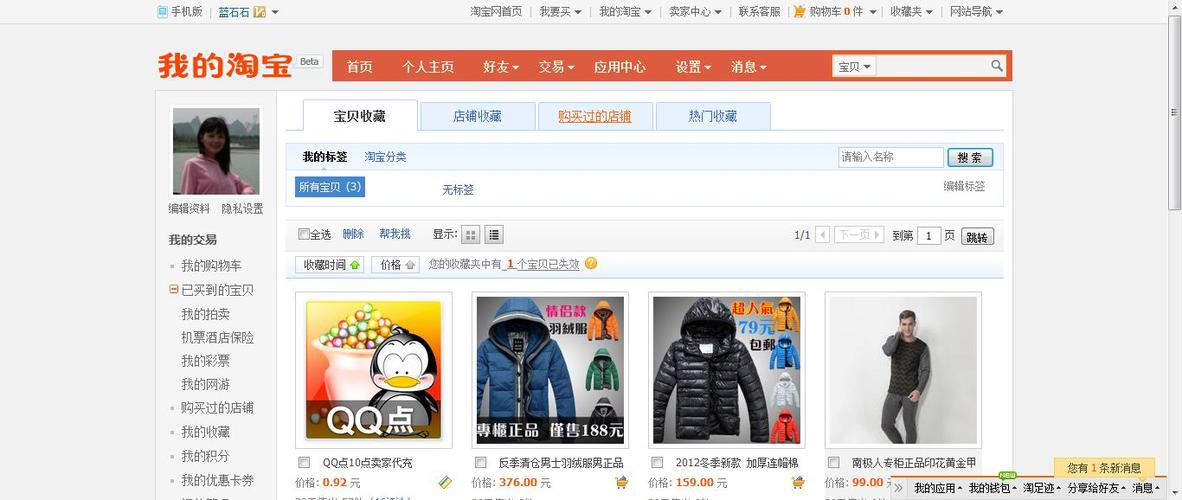This screenshot has width=1182, height=500.
Task: Tick checkbox for 2012冬季新款 加厚连帽棉
Action: 657,462
